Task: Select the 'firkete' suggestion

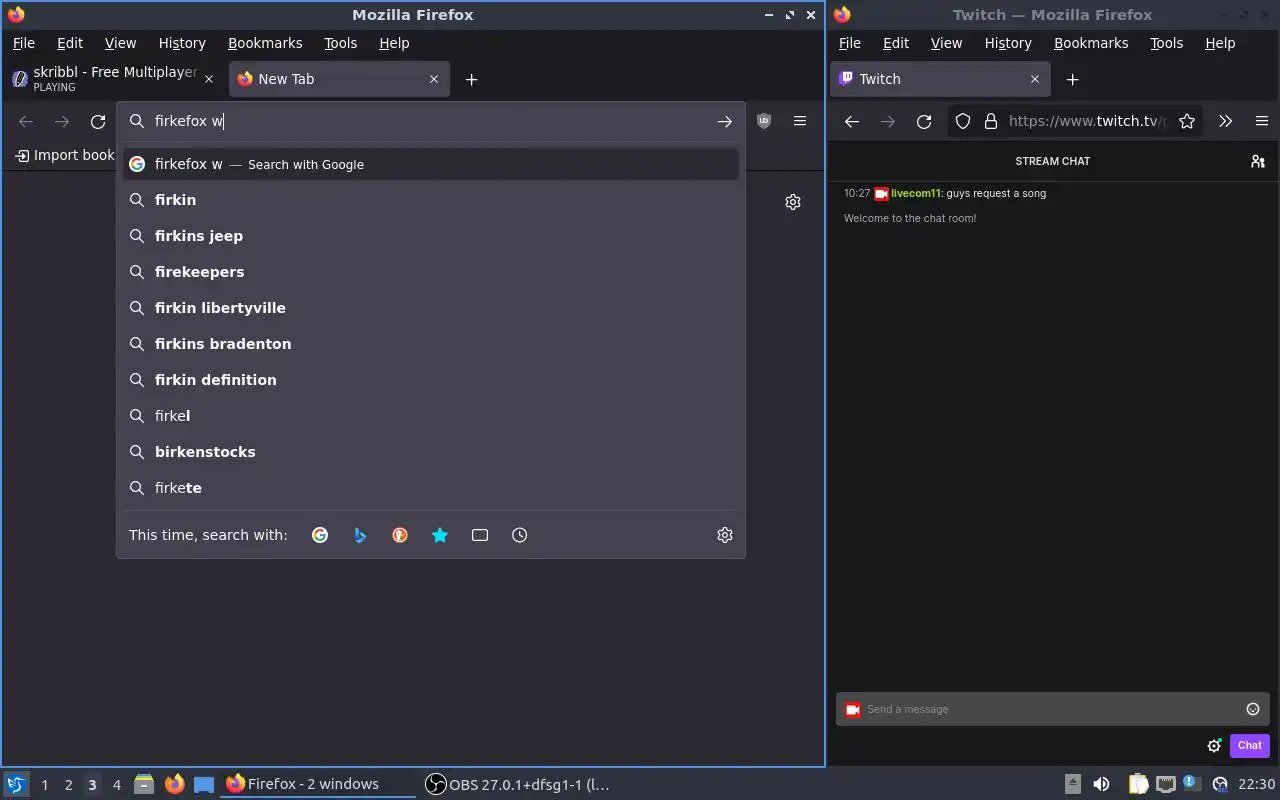Action: pos(431,488)
